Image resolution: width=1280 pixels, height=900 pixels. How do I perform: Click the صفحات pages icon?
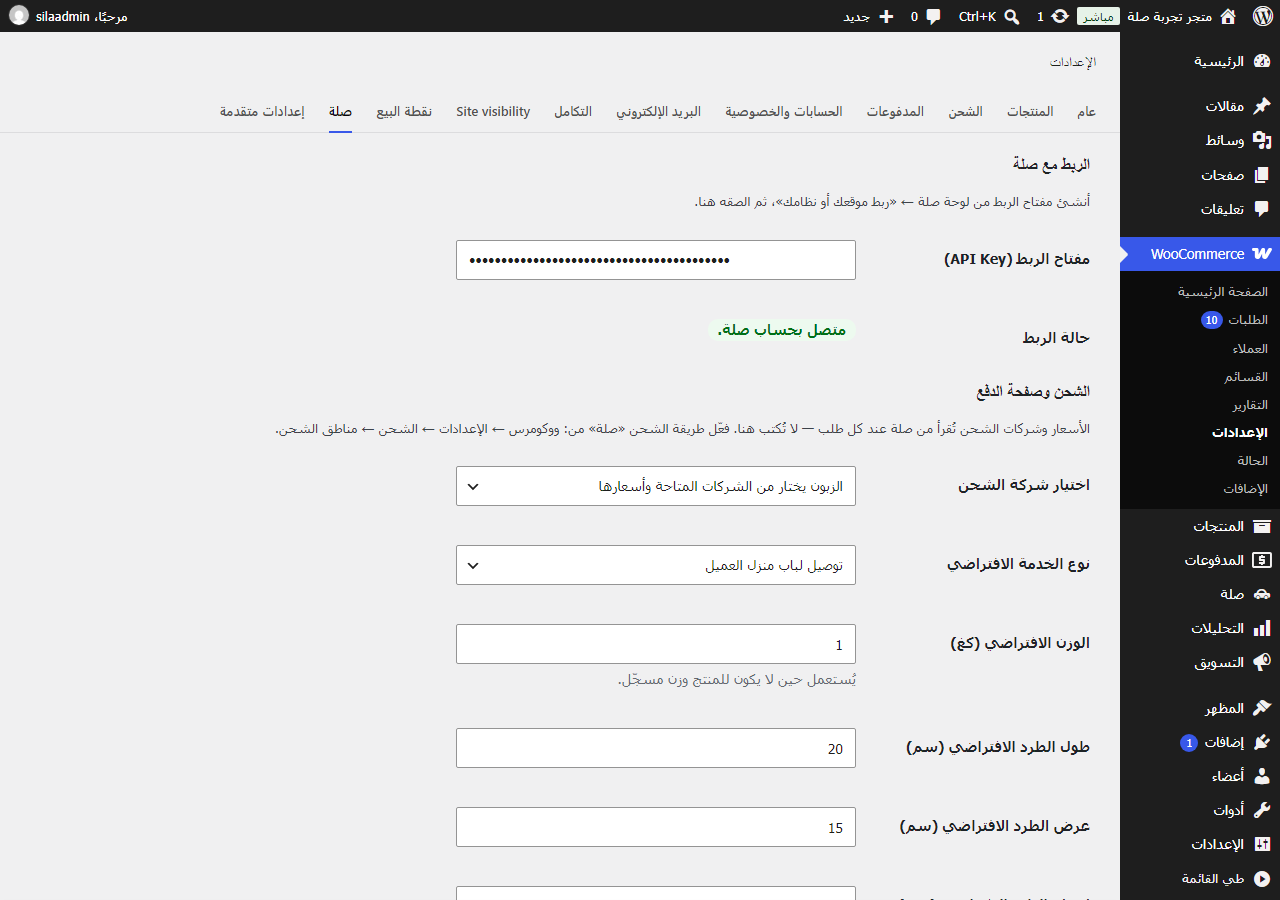[x=1262, y=175]
